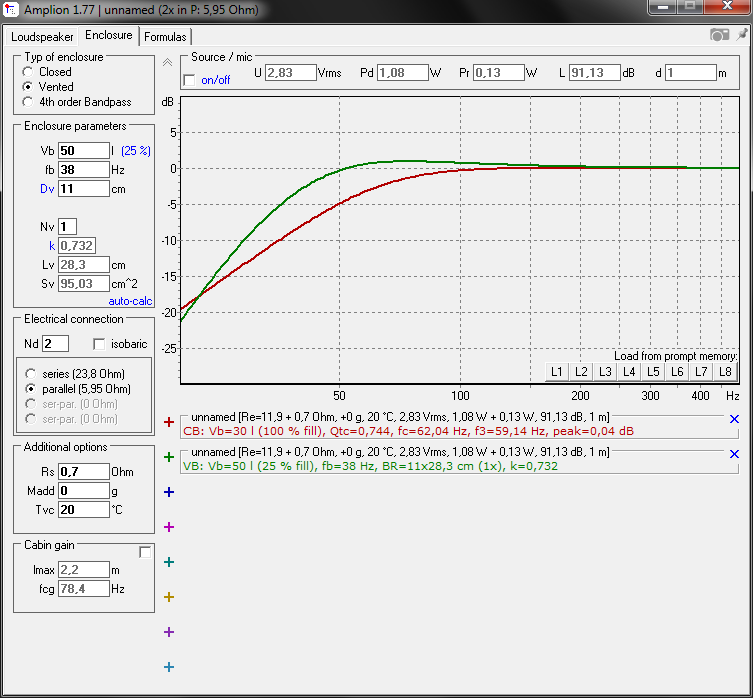Load prompt memory L5

(653, 372)
